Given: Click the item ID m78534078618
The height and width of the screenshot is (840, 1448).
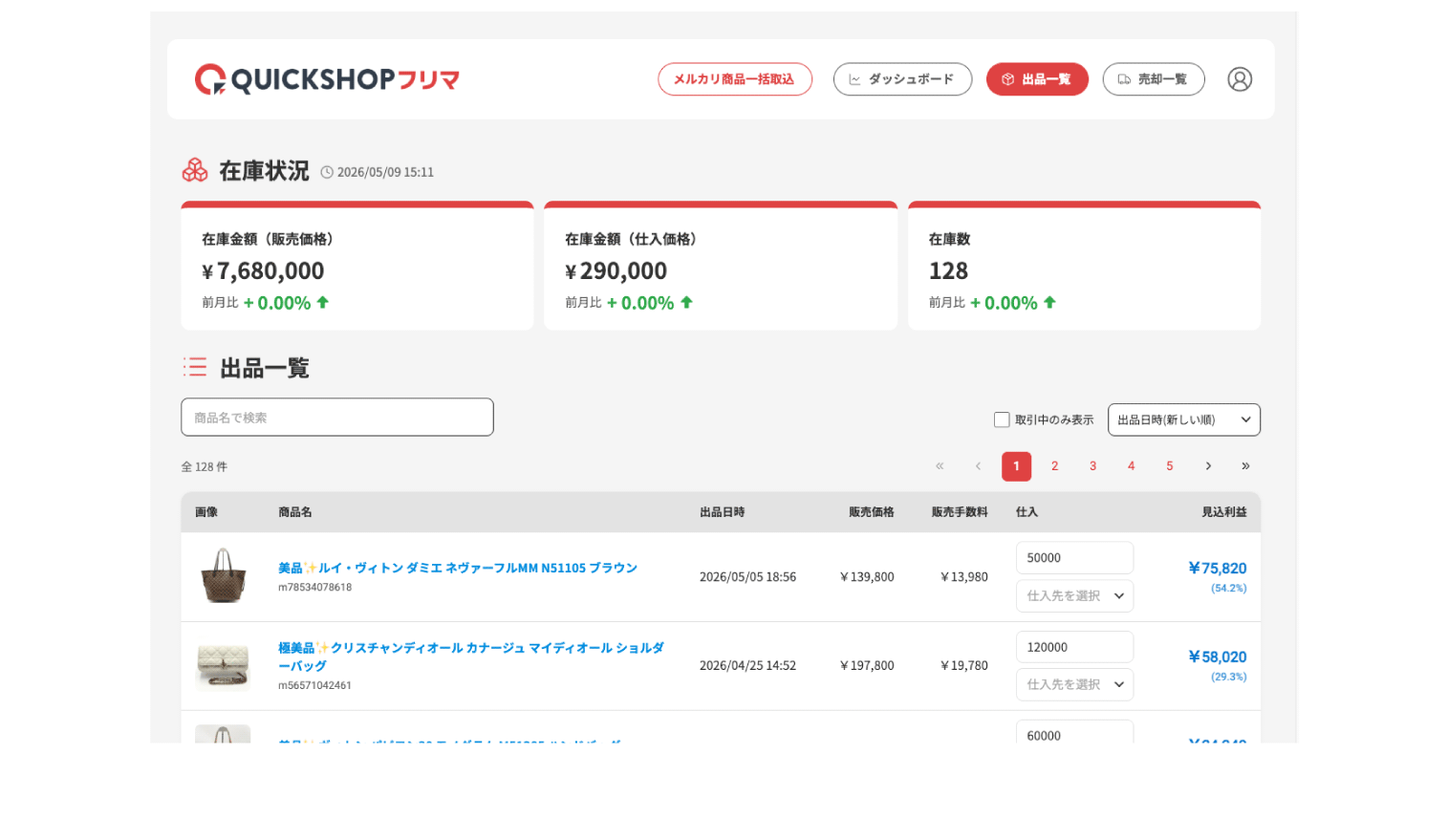Looking at the screenshot, I should click(314, 588).
